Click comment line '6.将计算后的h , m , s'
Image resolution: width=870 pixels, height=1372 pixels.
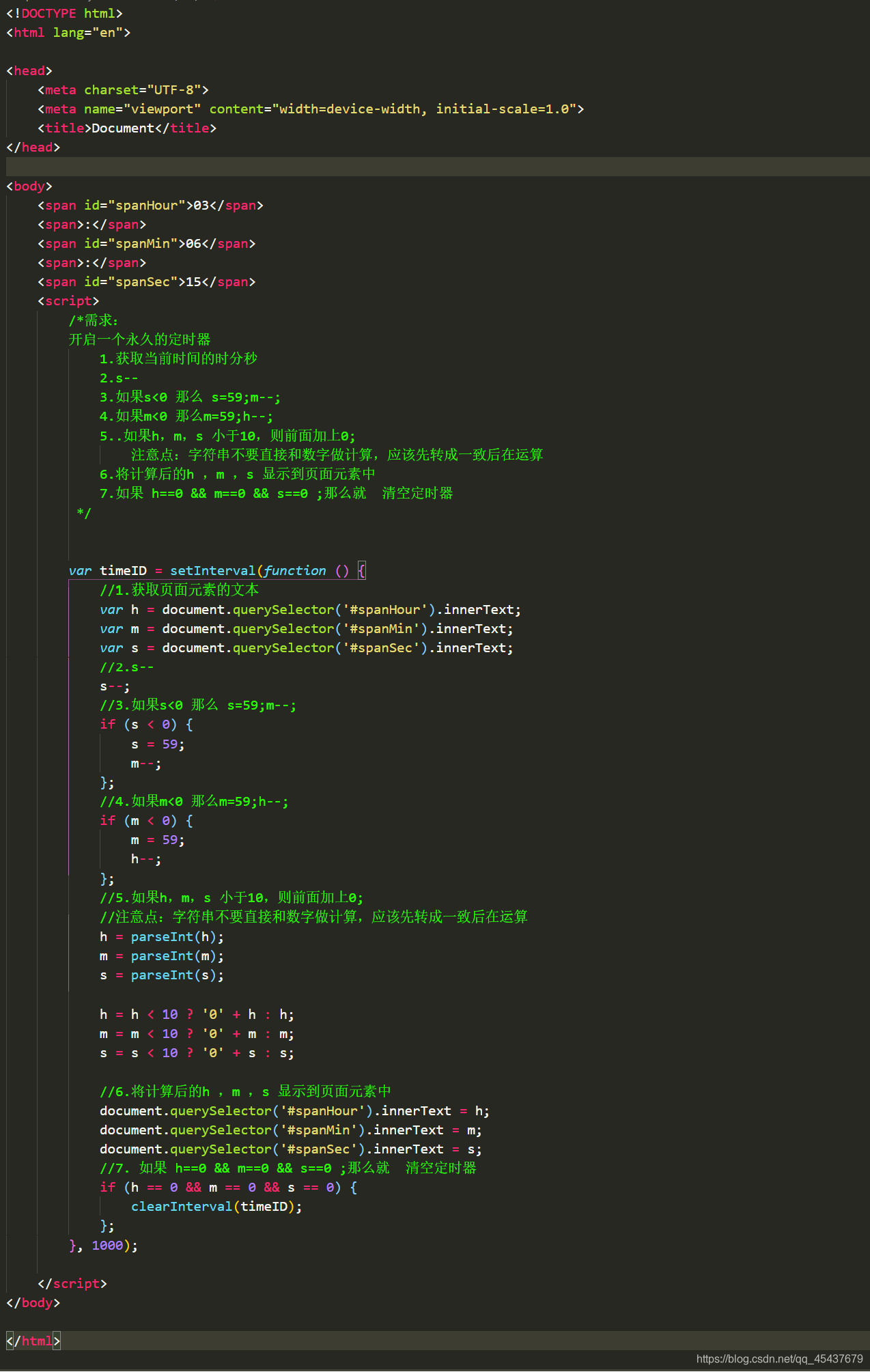click(238, 474)
